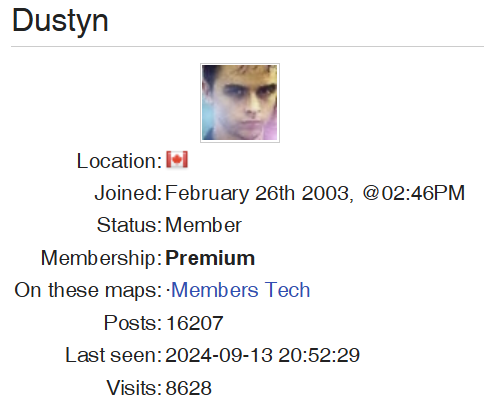Click the Canadian flag location icon
The width and height of the screenshot is (484, 410).
point(177,160)
